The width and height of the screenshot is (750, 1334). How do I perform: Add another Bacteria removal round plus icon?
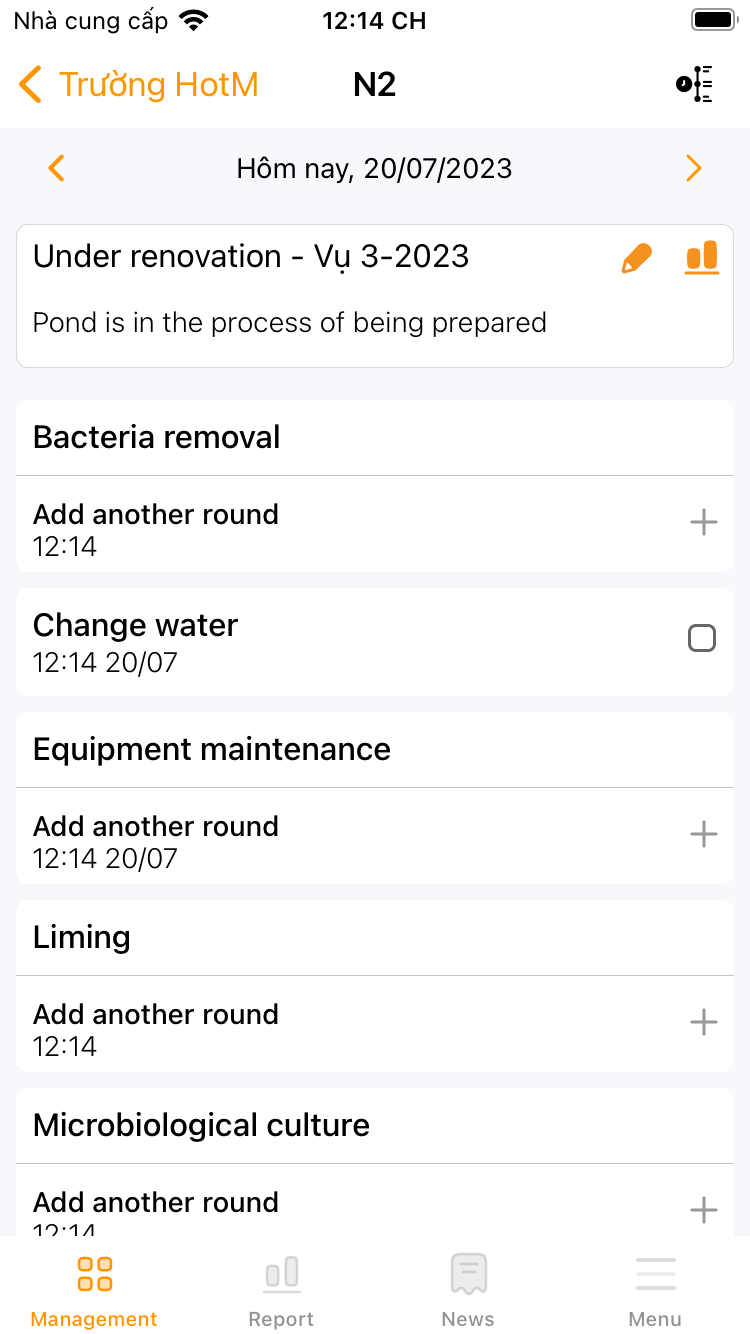704,522
